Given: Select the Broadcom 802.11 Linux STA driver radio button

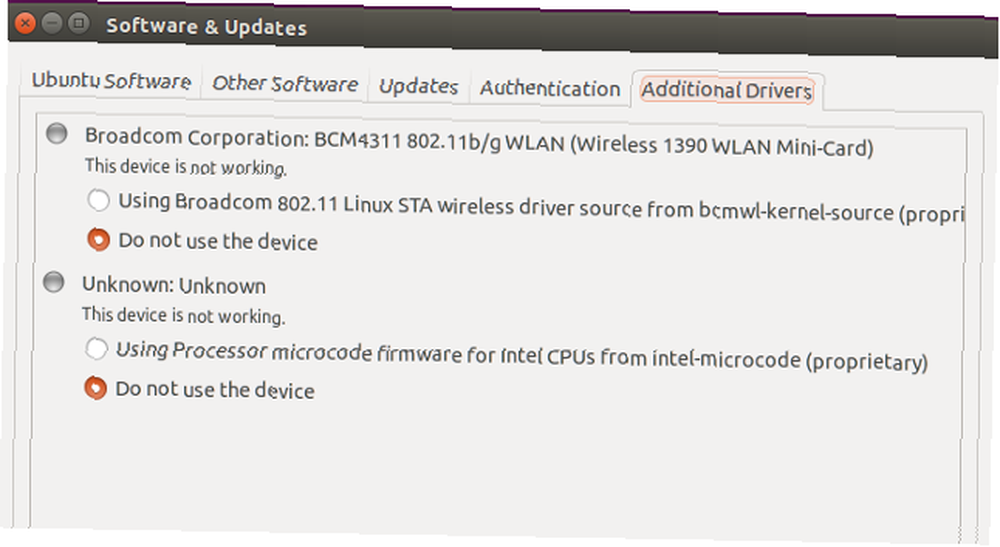Looking at the screenshot, I should 98,200.
